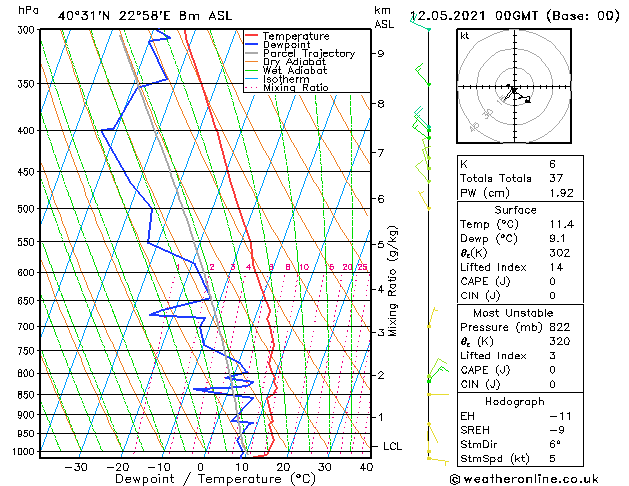
Task: Click the 500 hPa pressure axis label
Action: pos(26,209)
